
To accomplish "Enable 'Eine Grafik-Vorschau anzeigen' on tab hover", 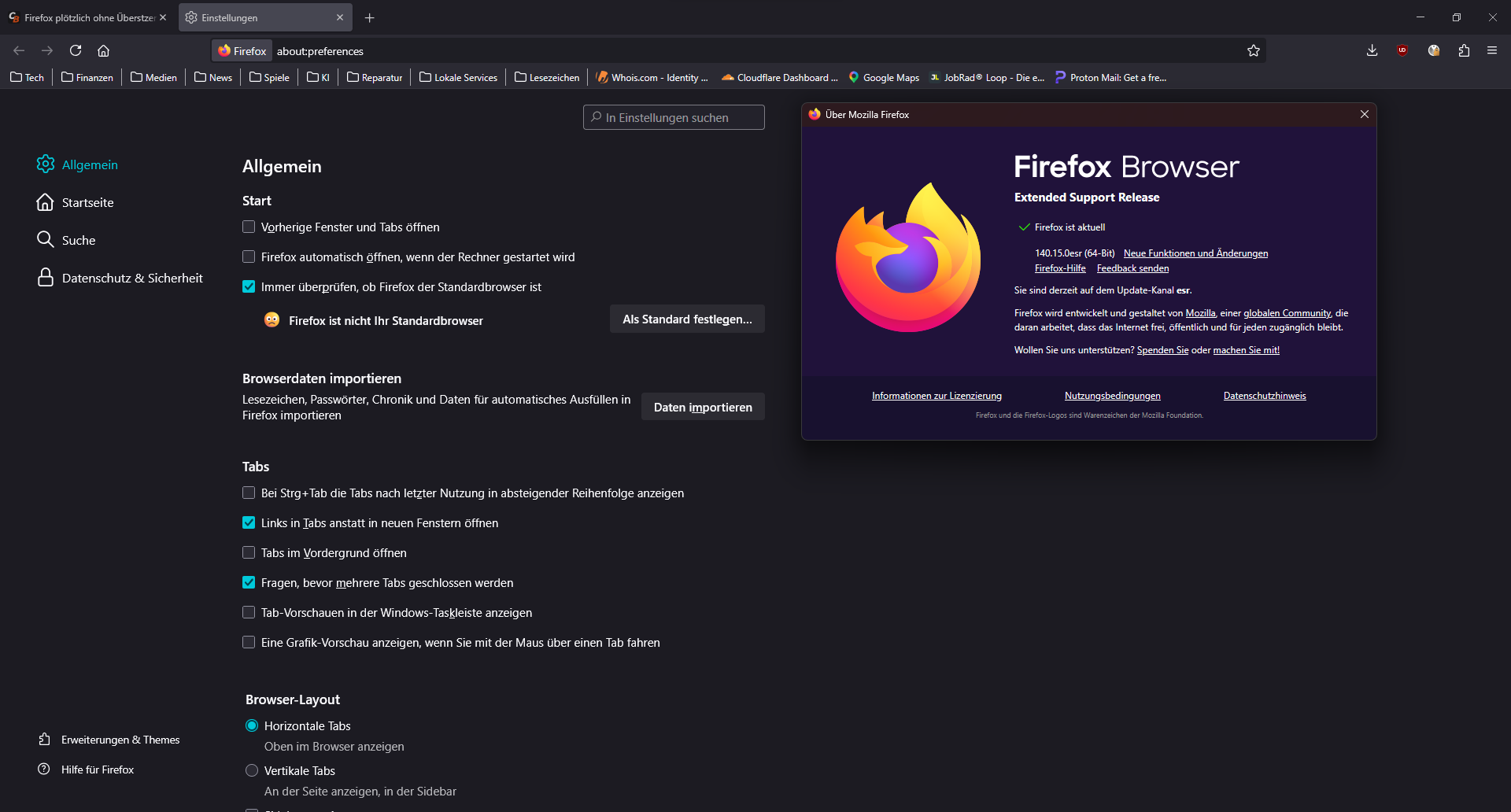I will pyautogui.click(x=249, y=642).
